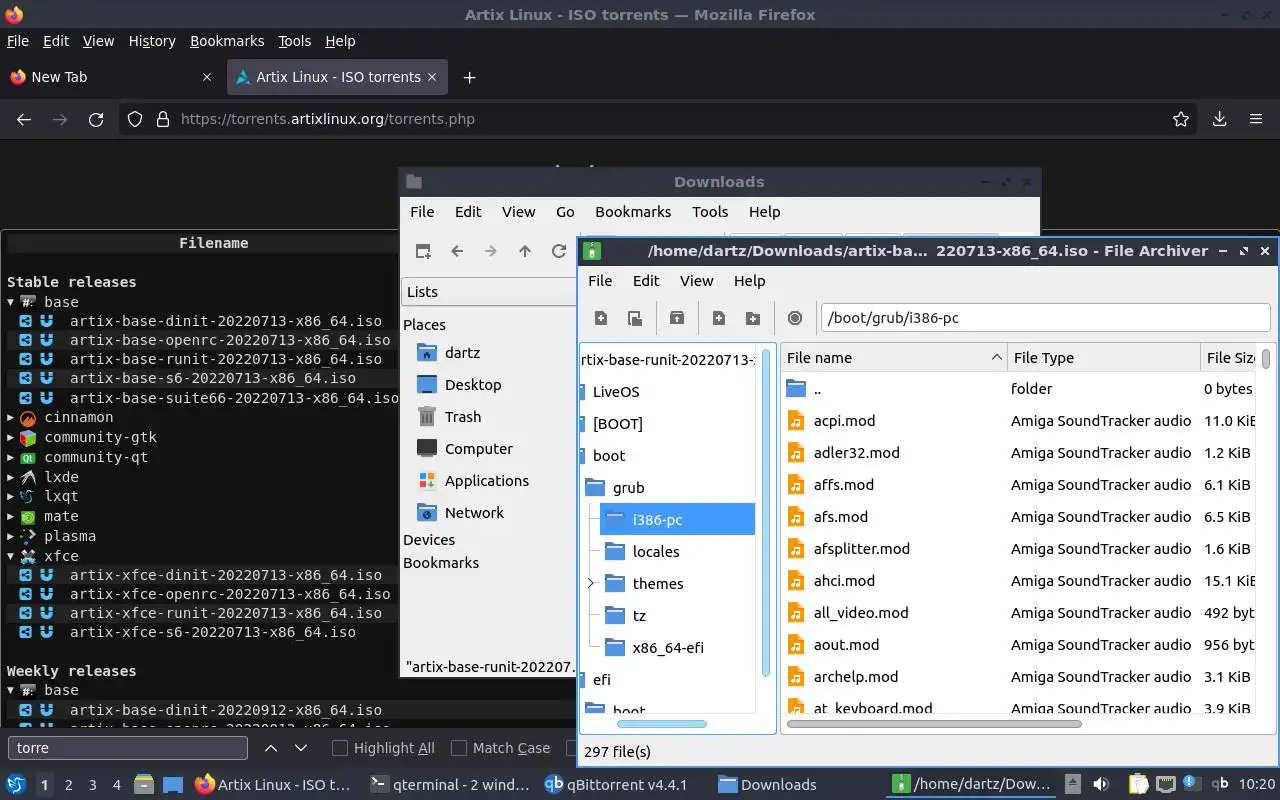Expand the lxde tree node
The image size is (1280, 800).
(x=11, y=477)
